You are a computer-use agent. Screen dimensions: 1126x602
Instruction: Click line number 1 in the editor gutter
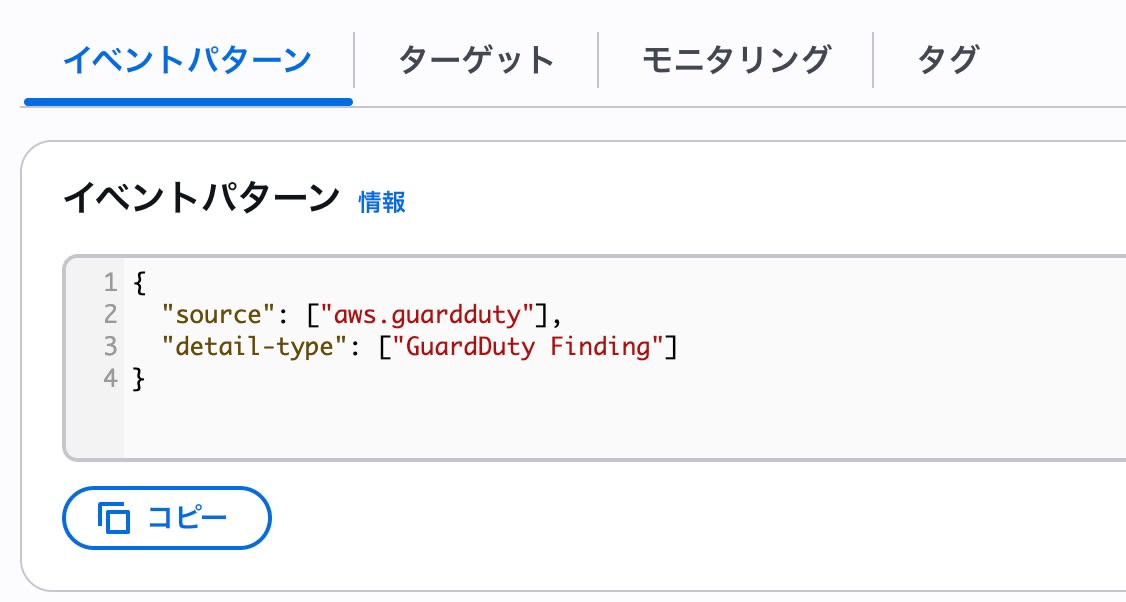pyautogui.click(x=110, y=282)
